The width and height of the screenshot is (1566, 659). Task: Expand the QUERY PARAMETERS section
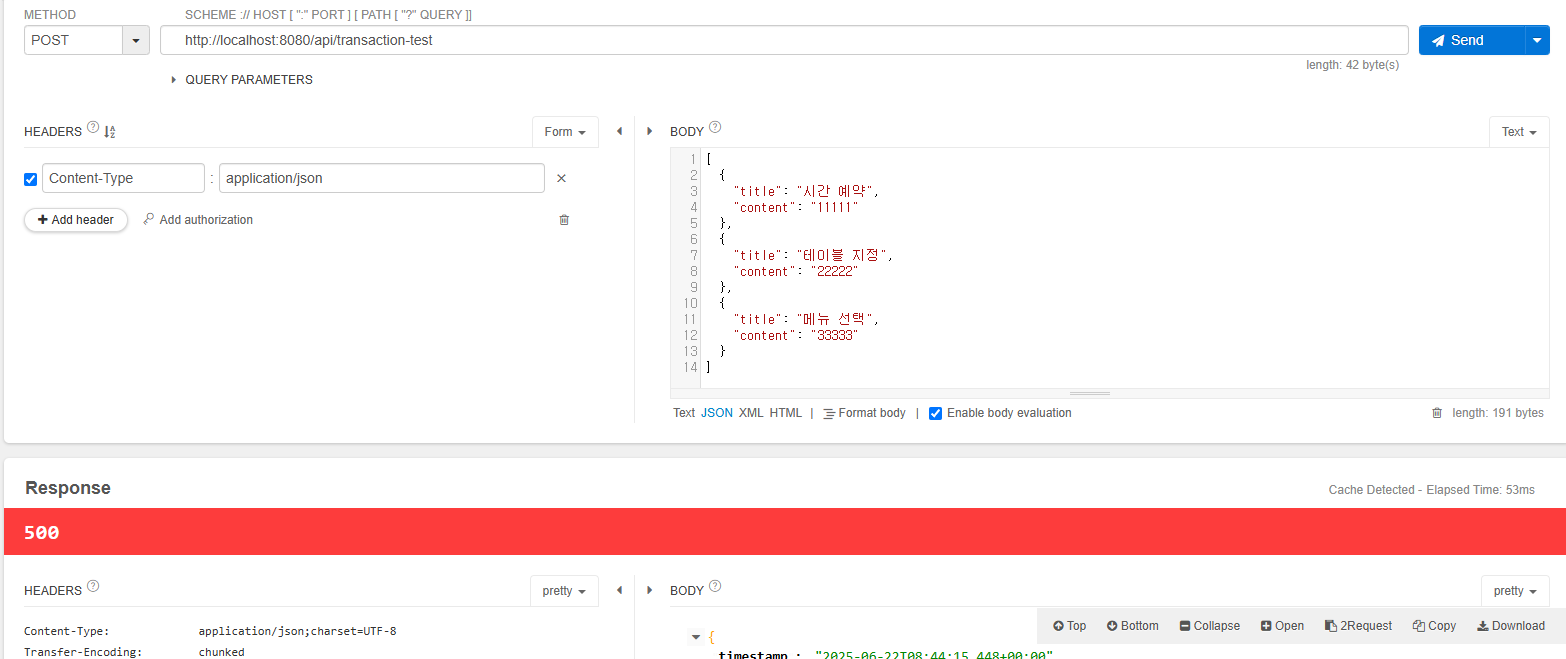[241, 80]
